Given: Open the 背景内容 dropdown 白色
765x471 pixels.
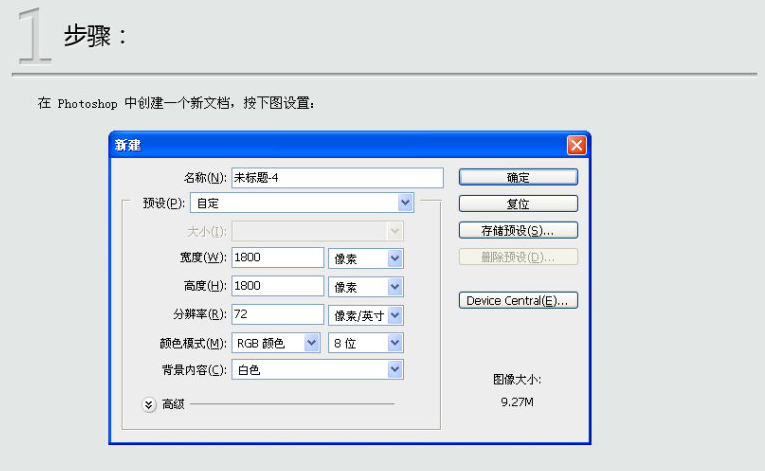Looking at the screenshot, I should tap(317, 369).
